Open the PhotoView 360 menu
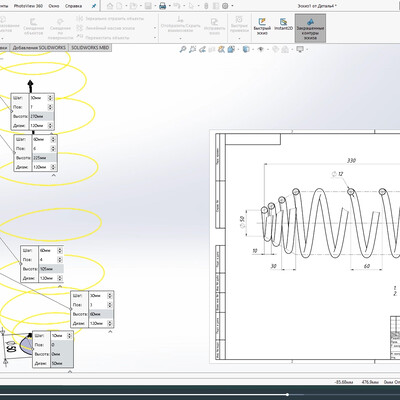The width and height of the screenshot is (400, 400). pyautogui.click(x=28, y=6)
